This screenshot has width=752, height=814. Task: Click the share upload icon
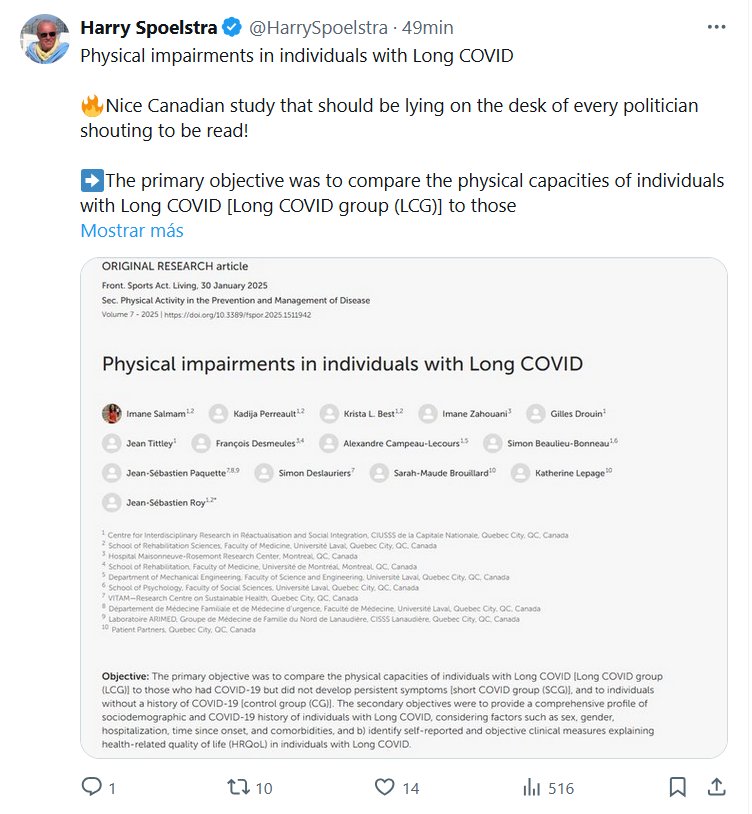pos(716,788)
